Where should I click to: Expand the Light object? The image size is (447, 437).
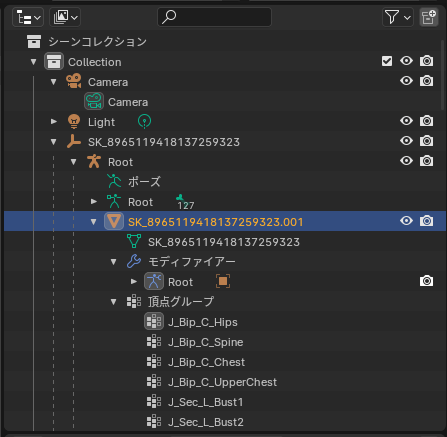(54, 121)
